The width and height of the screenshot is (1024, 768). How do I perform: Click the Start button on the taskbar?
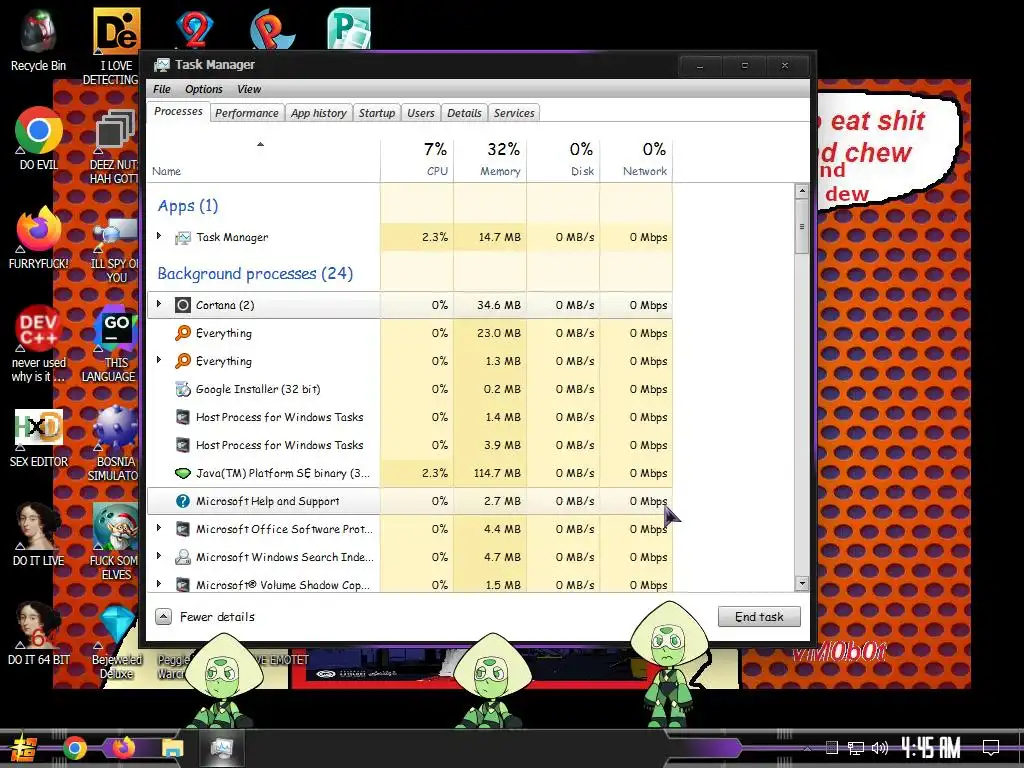point(22,748)
